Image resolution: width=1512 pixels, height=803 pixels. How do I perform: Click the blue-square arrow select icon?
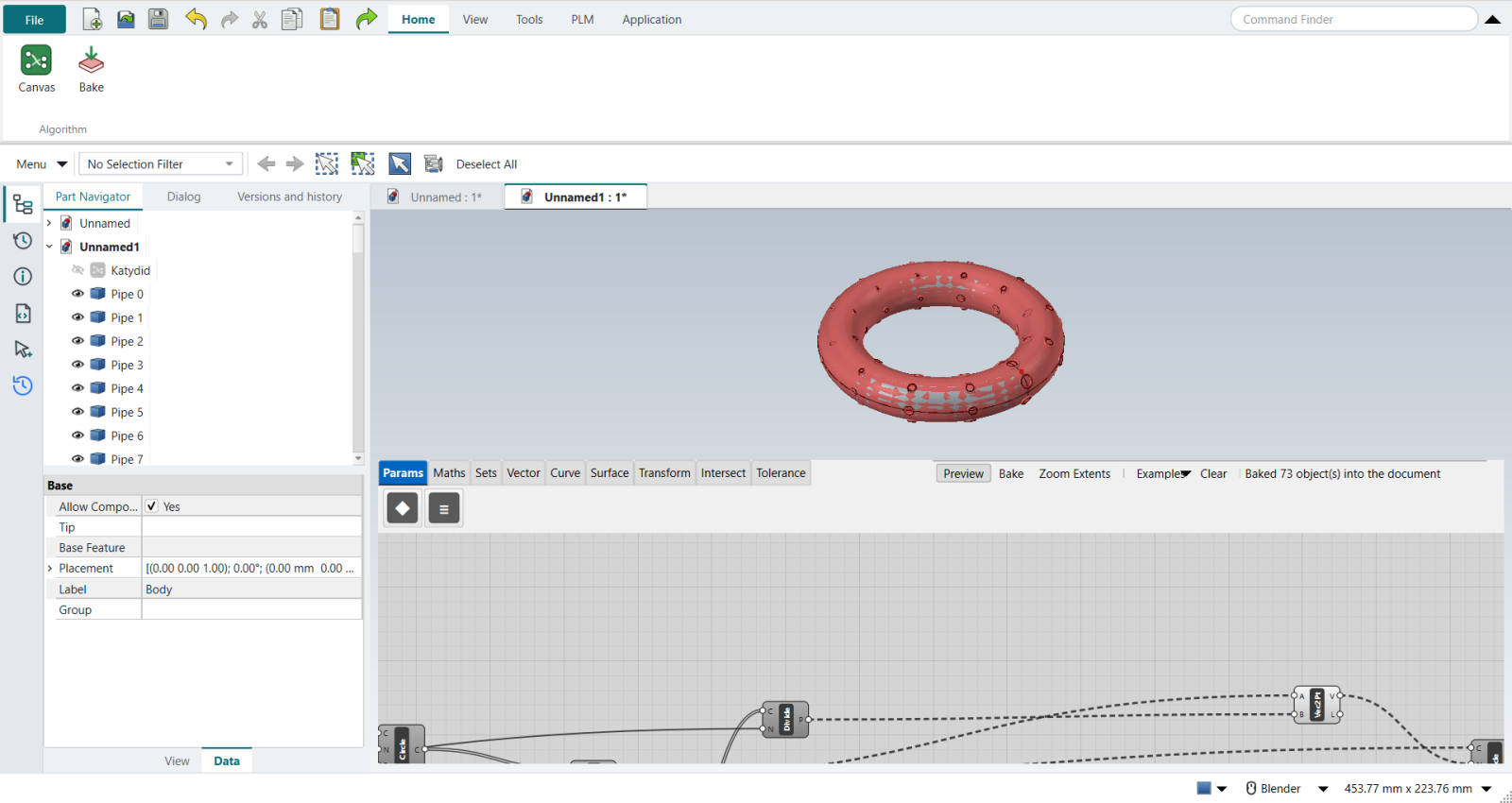pos(400,163)
